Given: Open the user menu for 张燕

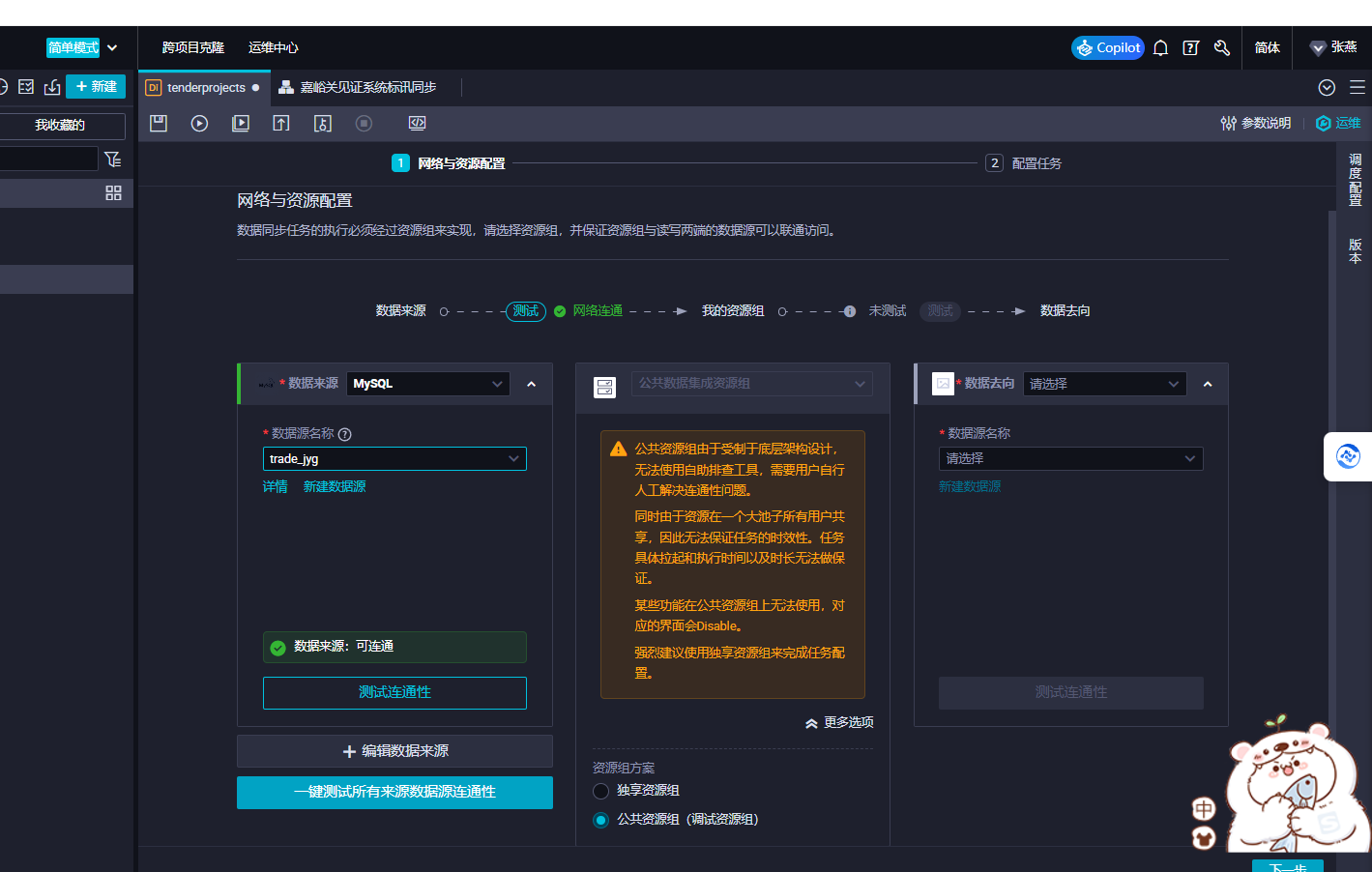Looking at the screenshot, I should pyautogui.click(x=1333, y=47).
